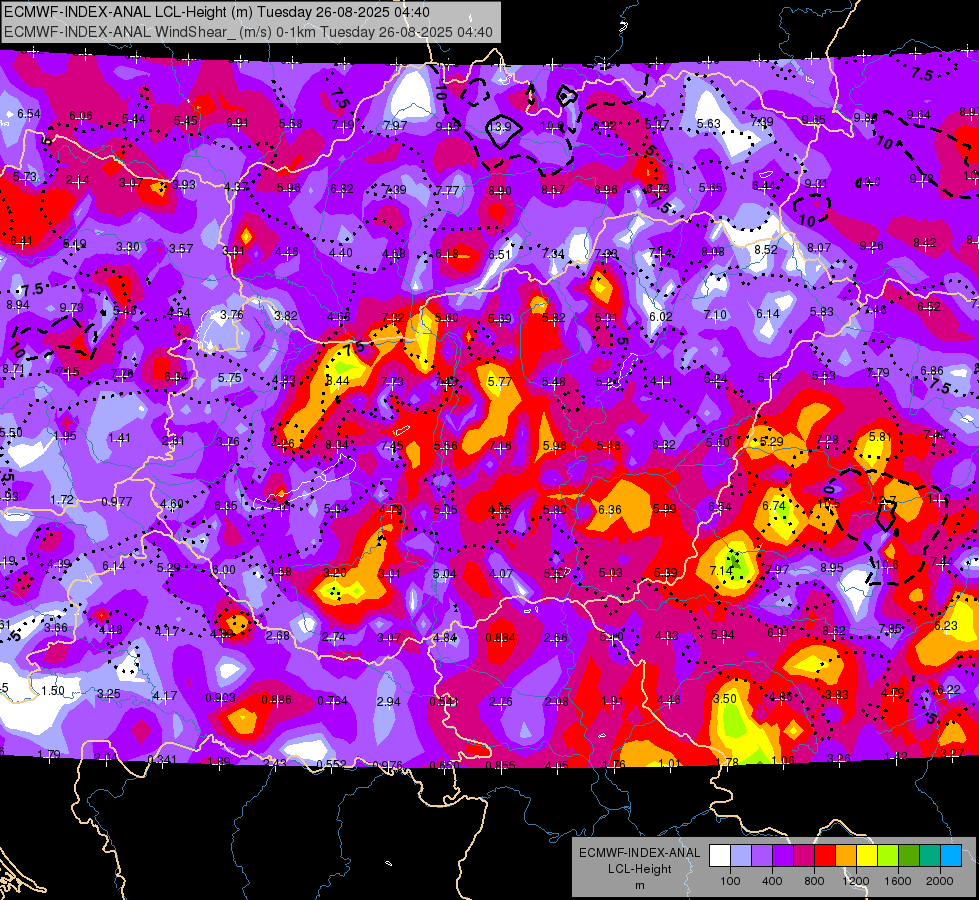Click the grid value 6.36
The image size is (979, 900).
point(609,510)
